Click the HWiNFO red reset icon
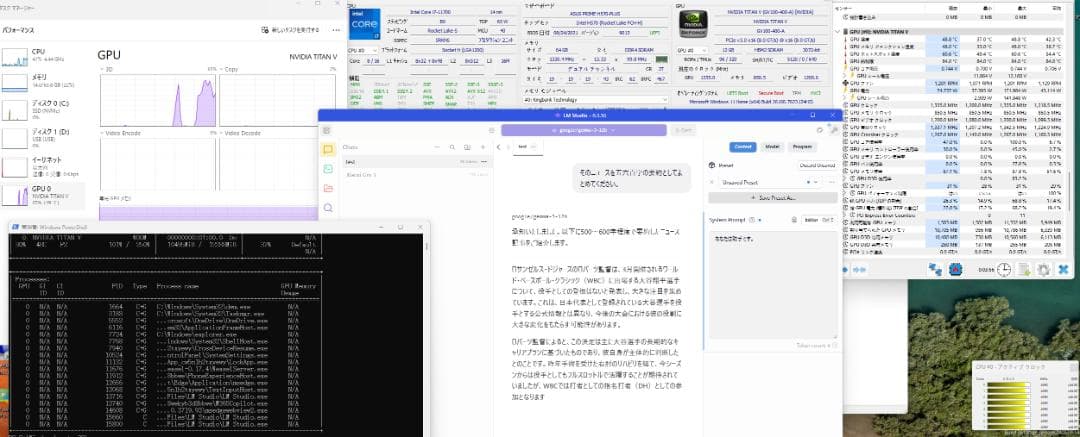 point(955,270)
